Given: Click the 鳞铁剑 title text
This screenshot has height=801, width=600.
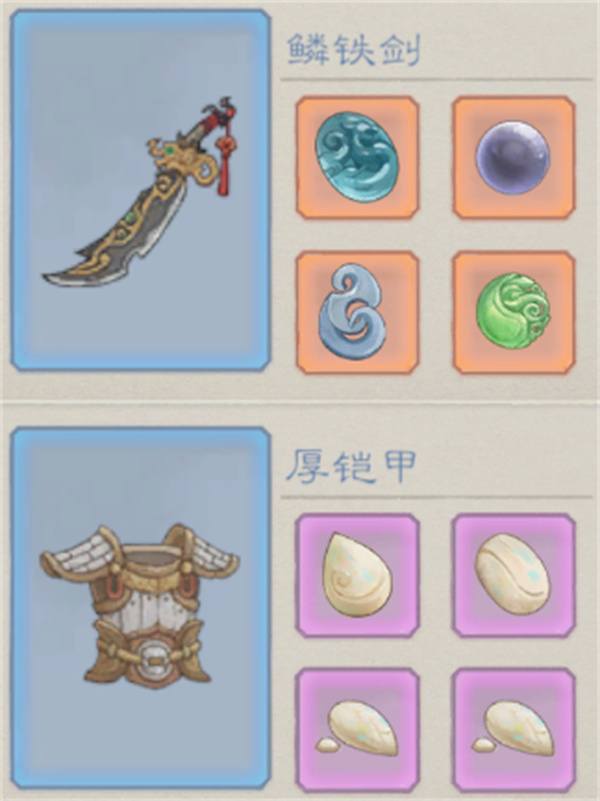Looking at the screenshot, I should point(353,50).
